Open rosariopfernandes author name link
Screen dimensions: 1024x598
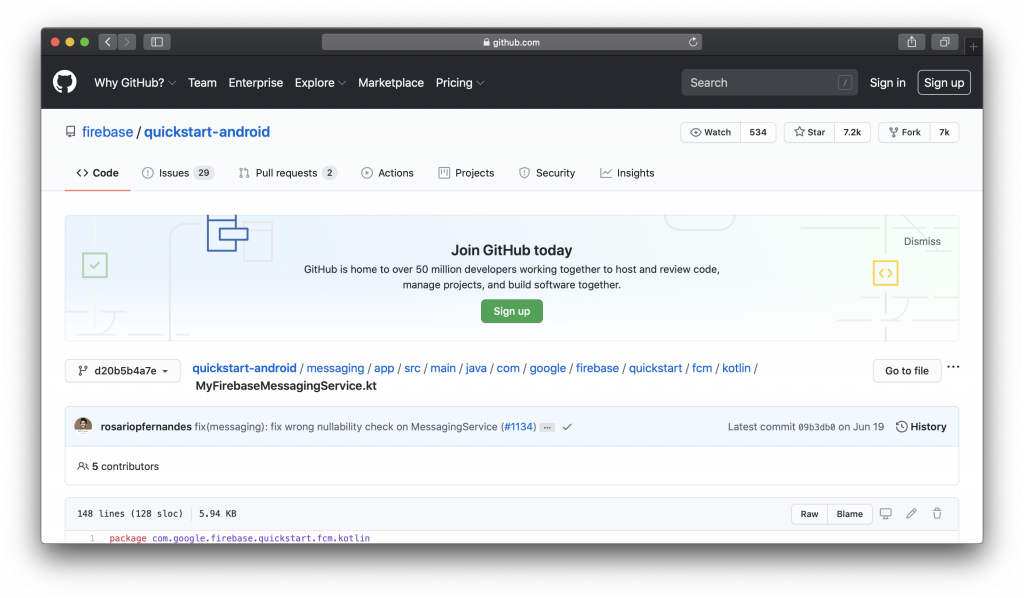(x=146, y=427)
